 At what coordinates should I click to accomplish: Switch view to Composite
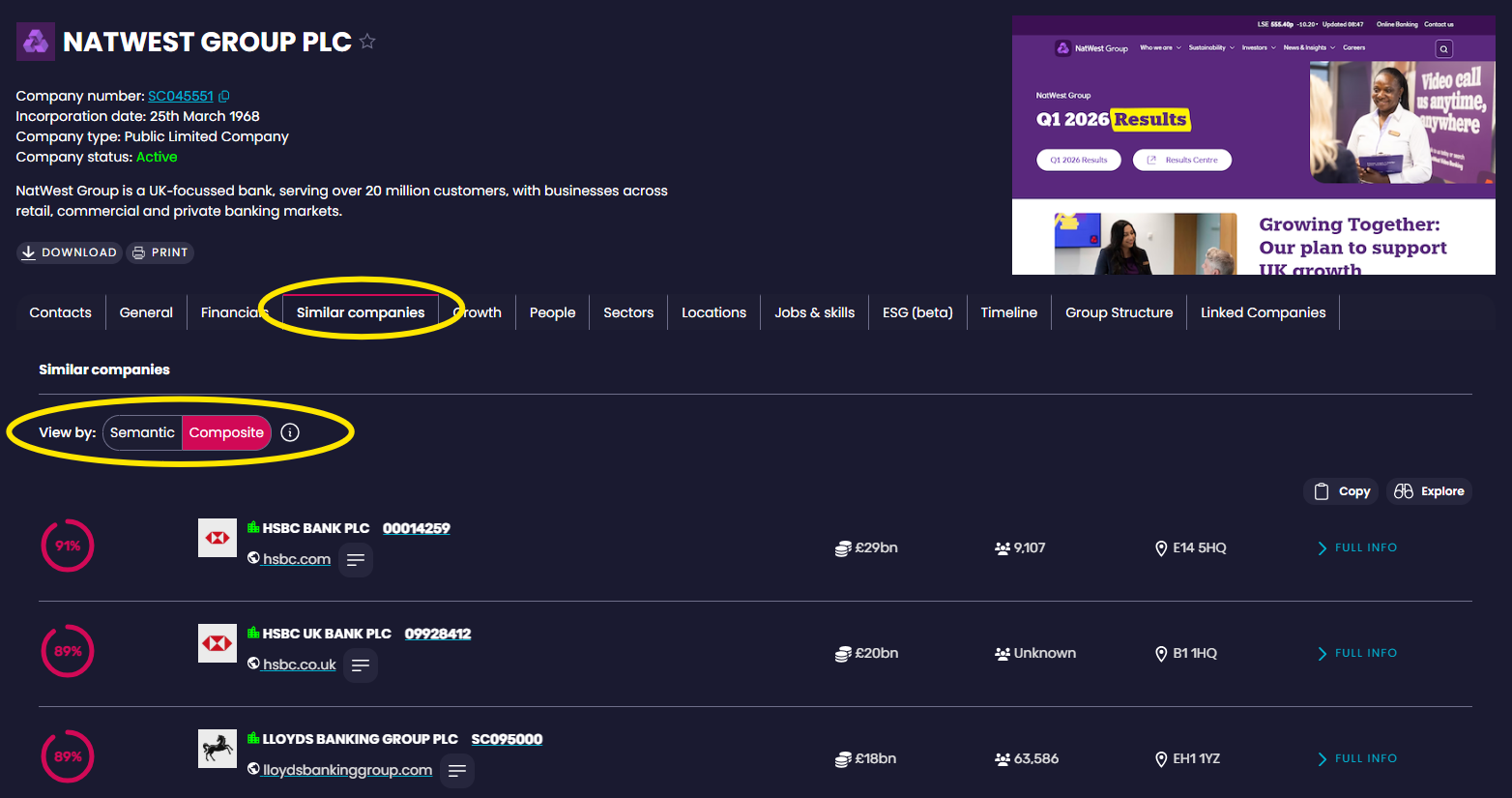pos(226,432)
